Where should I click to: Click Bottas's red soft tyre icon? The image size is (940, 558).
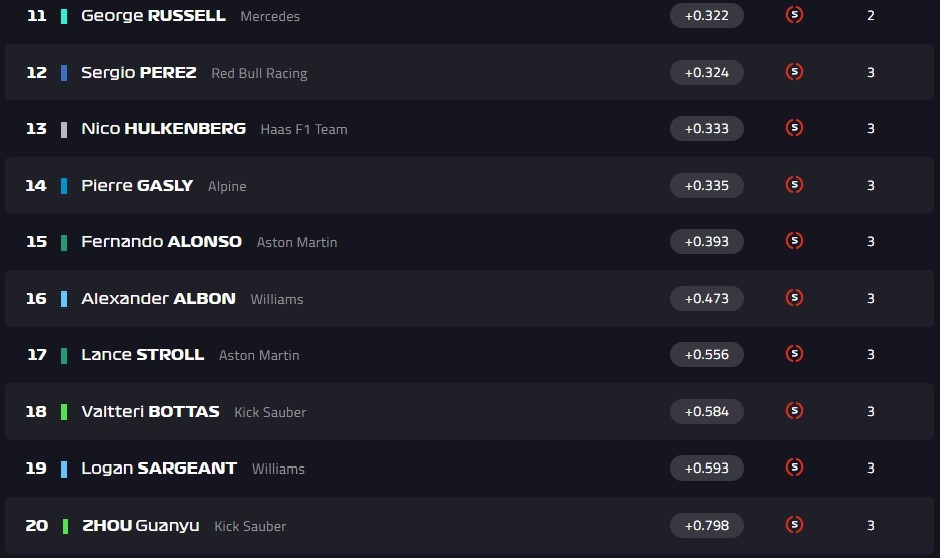795,411
